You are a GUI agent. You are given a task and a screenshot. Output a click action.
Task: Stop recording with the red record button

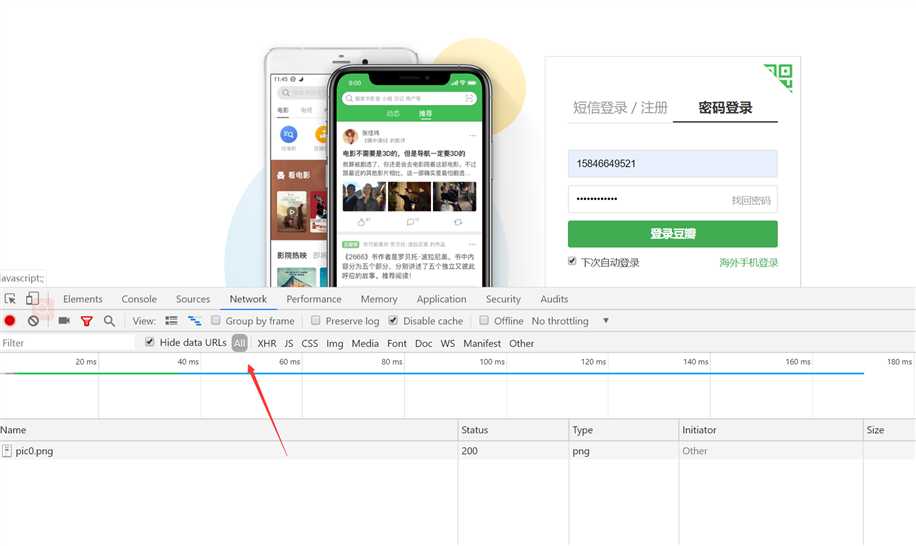coord(10,321)
